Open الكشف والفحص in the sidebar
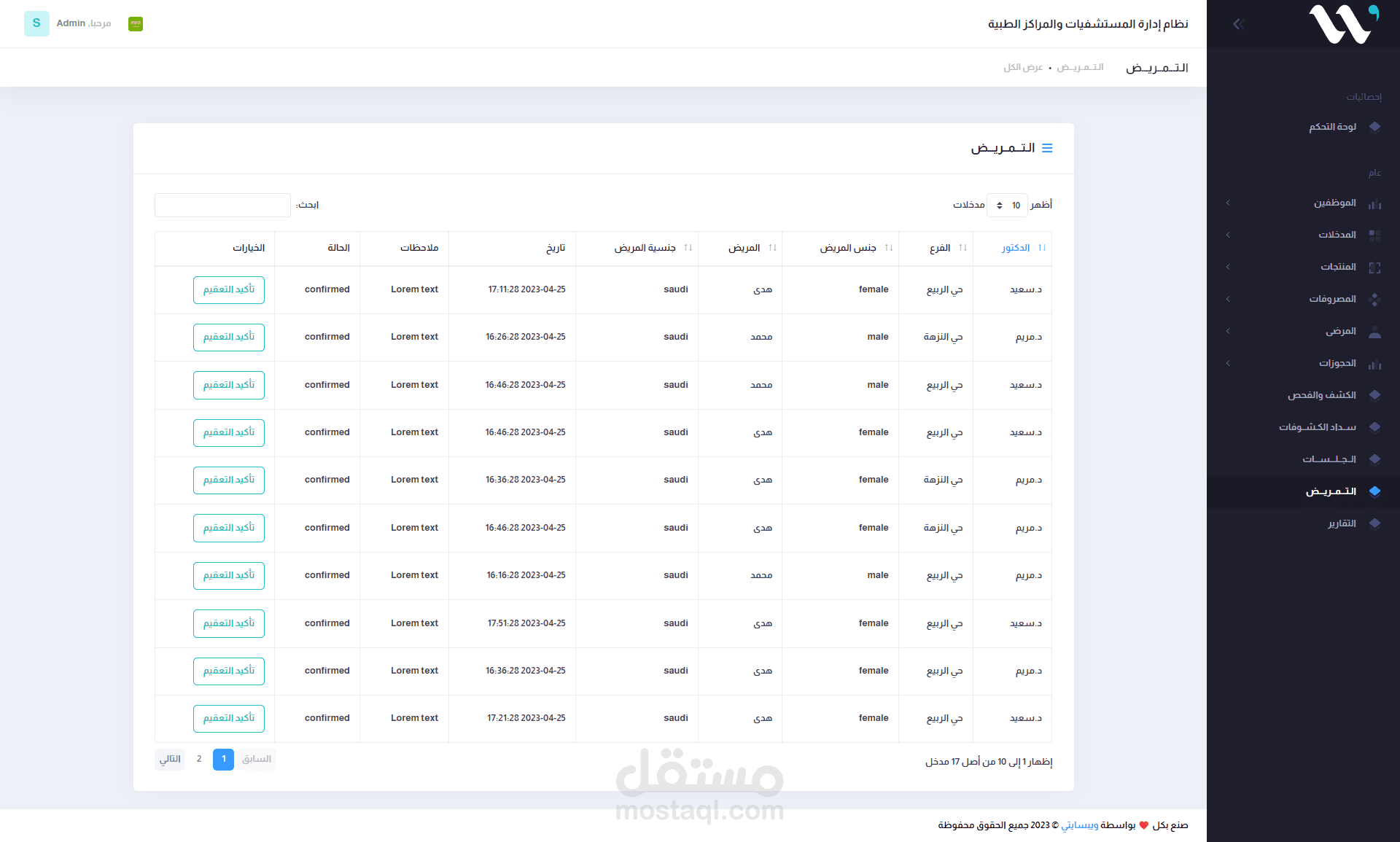The height and width of the screenshot is (842, 1400). (x=1321, y=395)
